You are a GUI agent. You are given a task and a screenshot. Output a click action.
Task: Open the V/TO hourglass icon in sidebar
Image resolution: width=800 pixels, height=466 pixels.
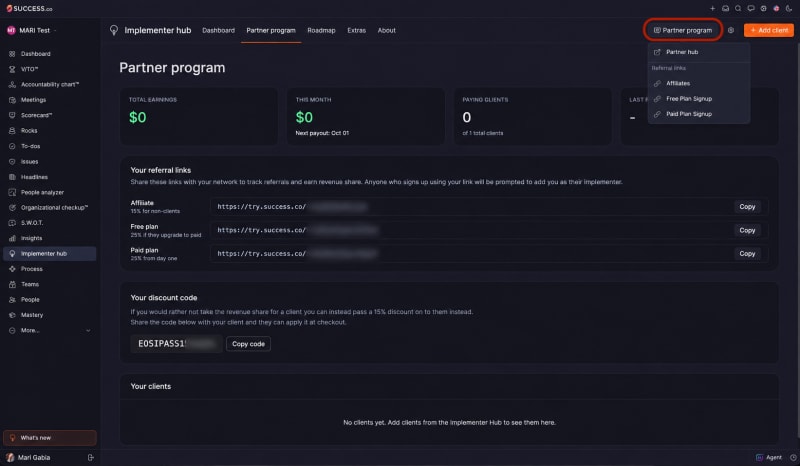tap(12, 69)
